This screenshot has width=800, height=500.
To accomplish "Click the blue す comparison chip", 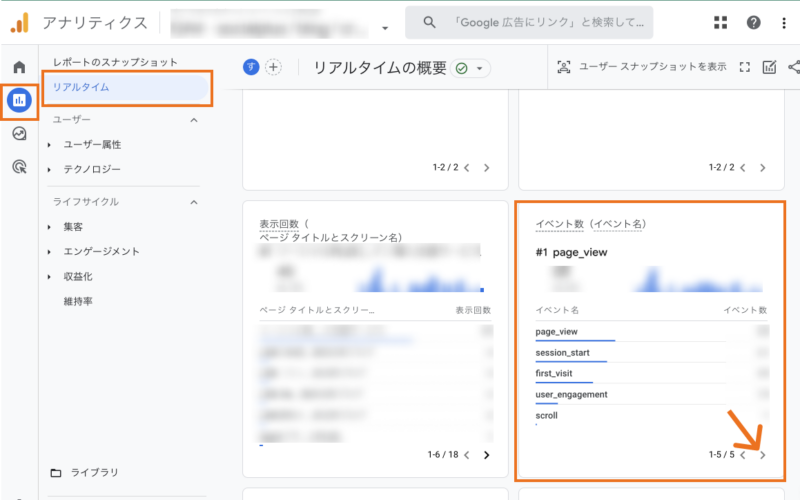I will (x=251, y=67).
